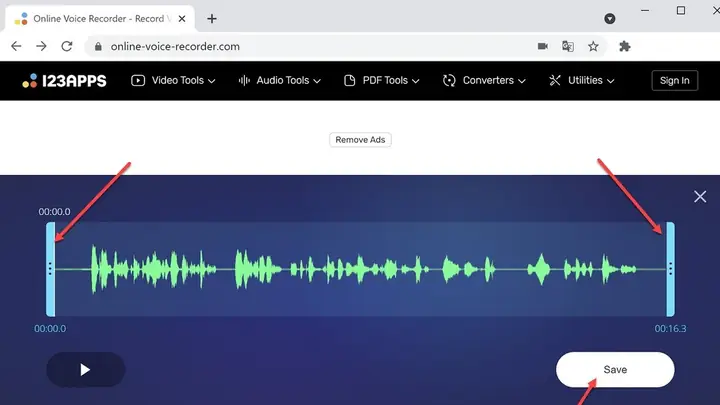Open the Video Tools menu

173,80
